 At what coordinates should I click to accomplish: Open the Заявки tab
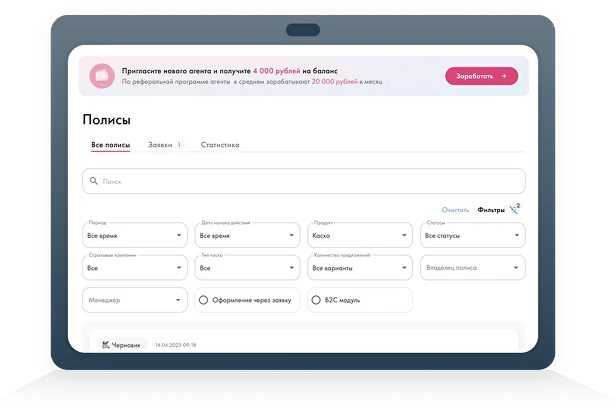tap(160, 145)
